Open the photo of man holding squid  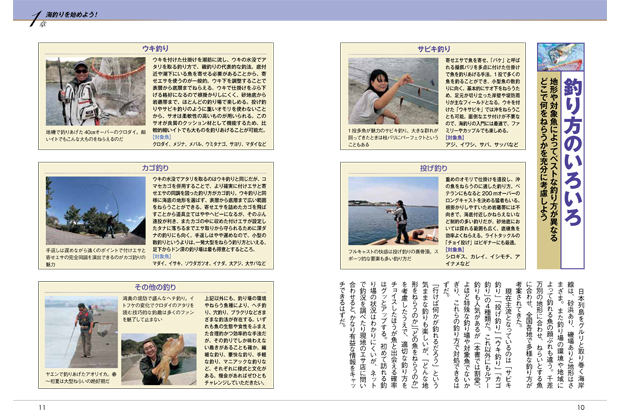[x=159, y=359]
